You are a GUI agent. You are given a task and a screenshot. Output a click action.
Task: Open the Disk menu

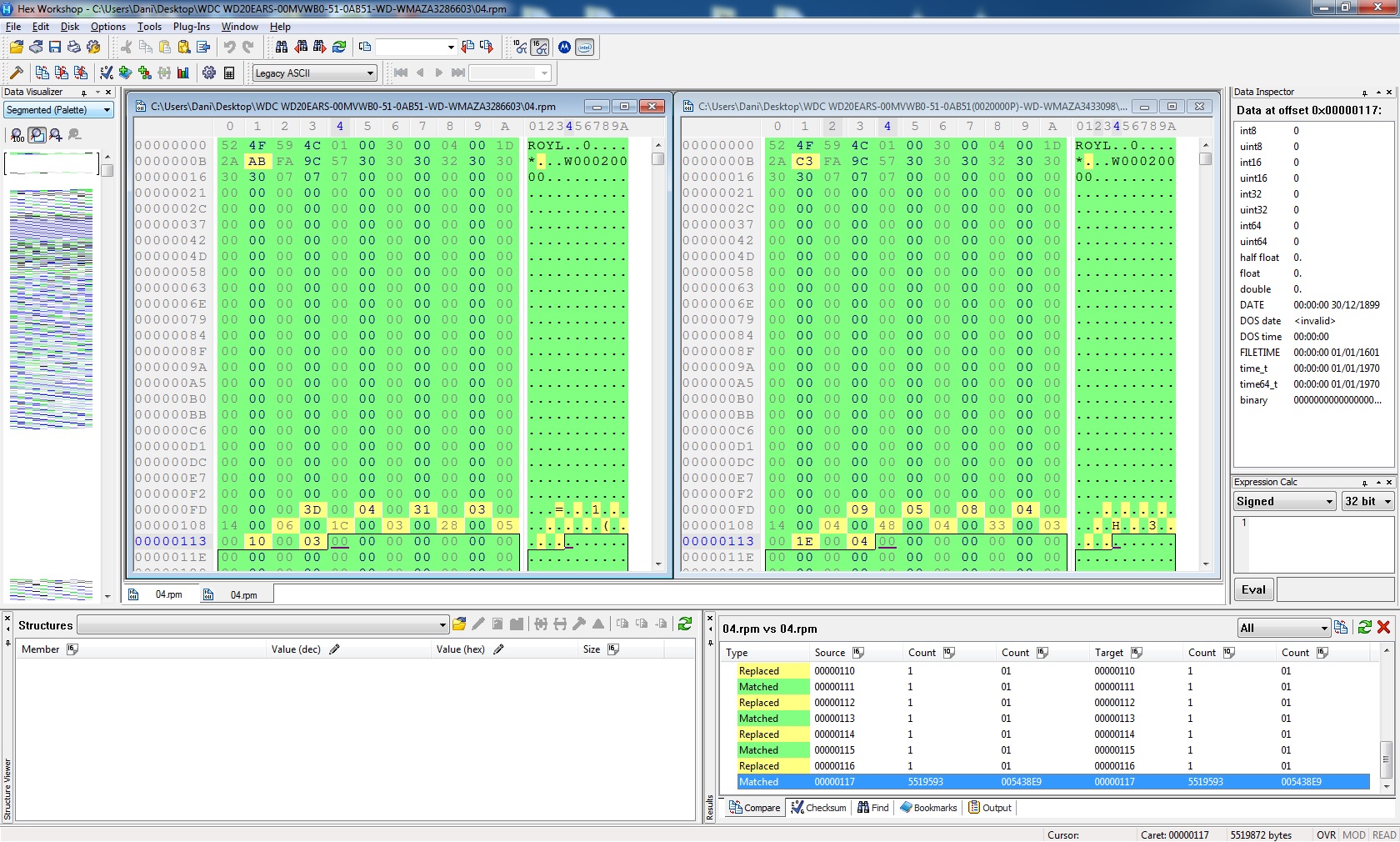point(70,27)
